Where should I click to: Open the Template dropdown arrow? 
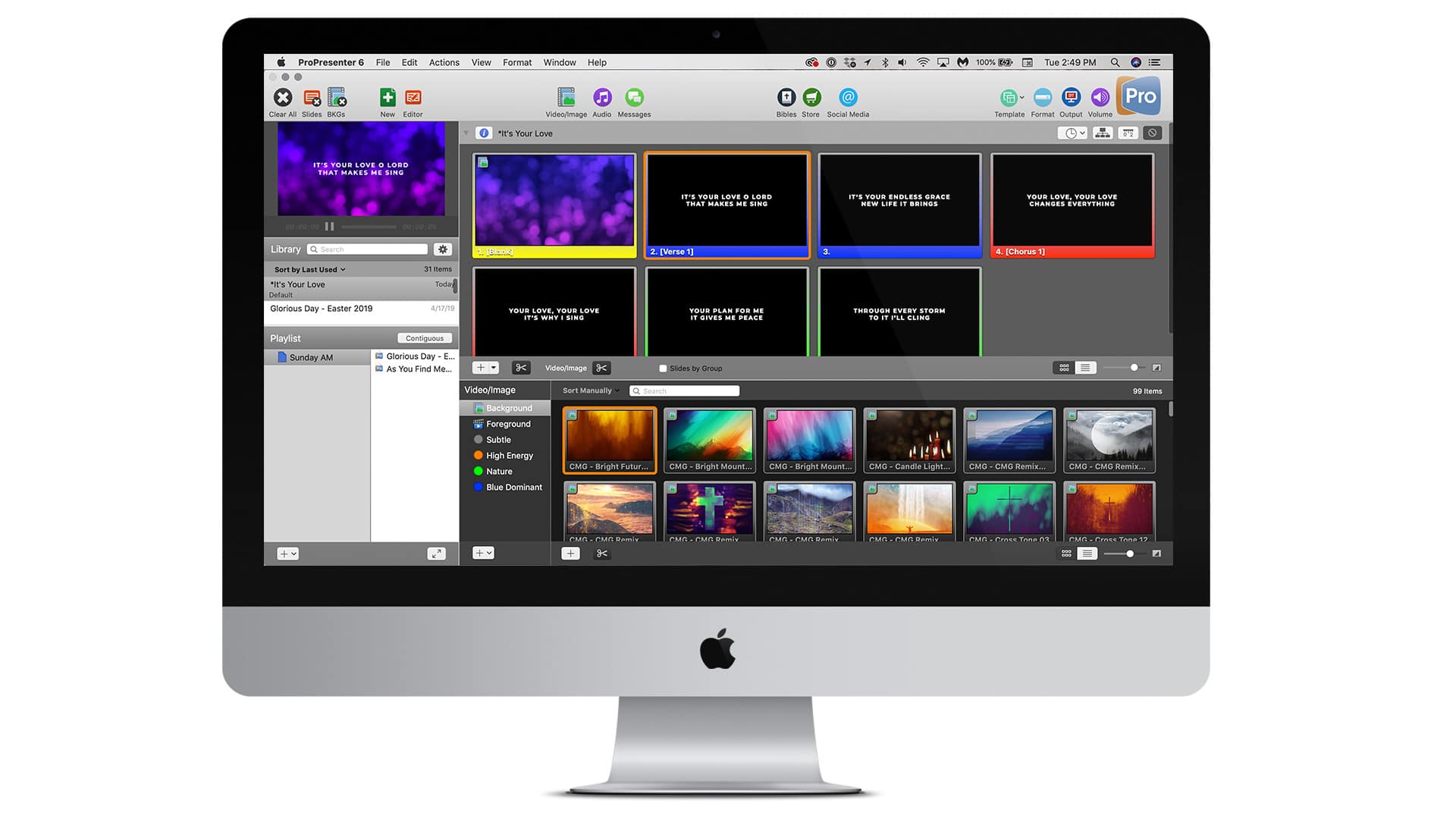point(1022,97)
